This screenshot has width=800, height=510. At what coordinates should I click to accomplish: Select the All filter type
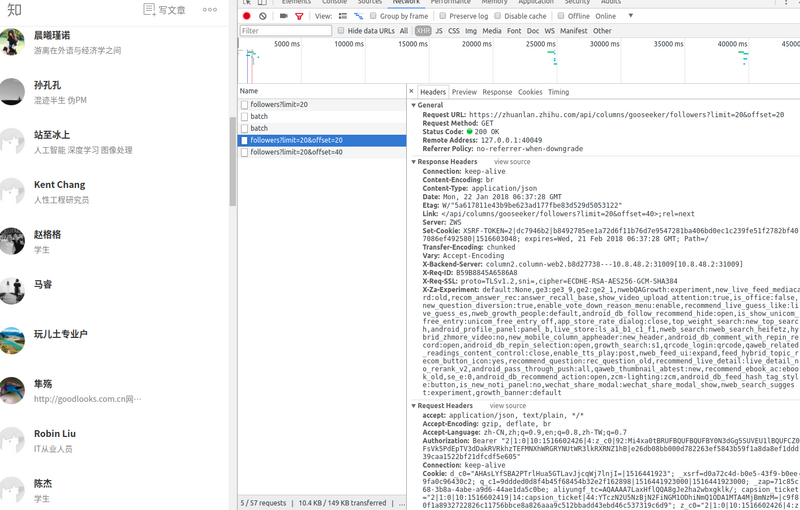[404, 31]
